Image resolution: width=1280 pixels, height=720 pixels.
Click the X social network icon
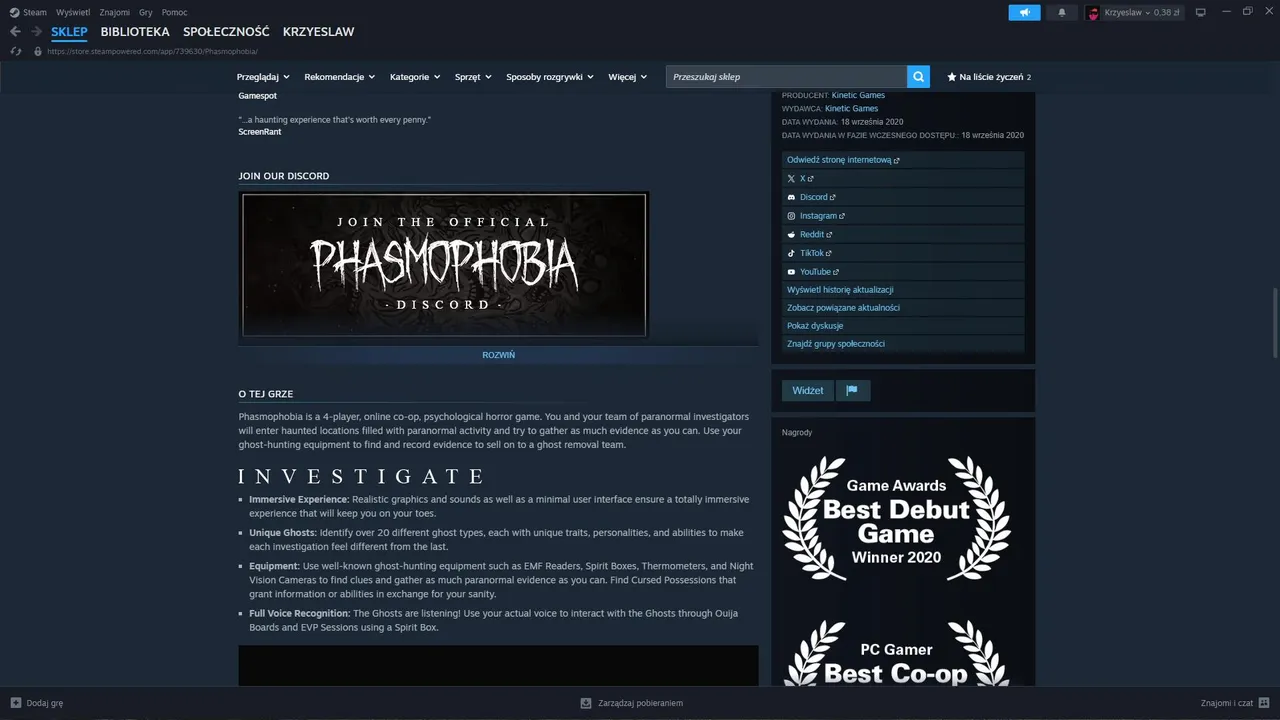click(791, 178)
